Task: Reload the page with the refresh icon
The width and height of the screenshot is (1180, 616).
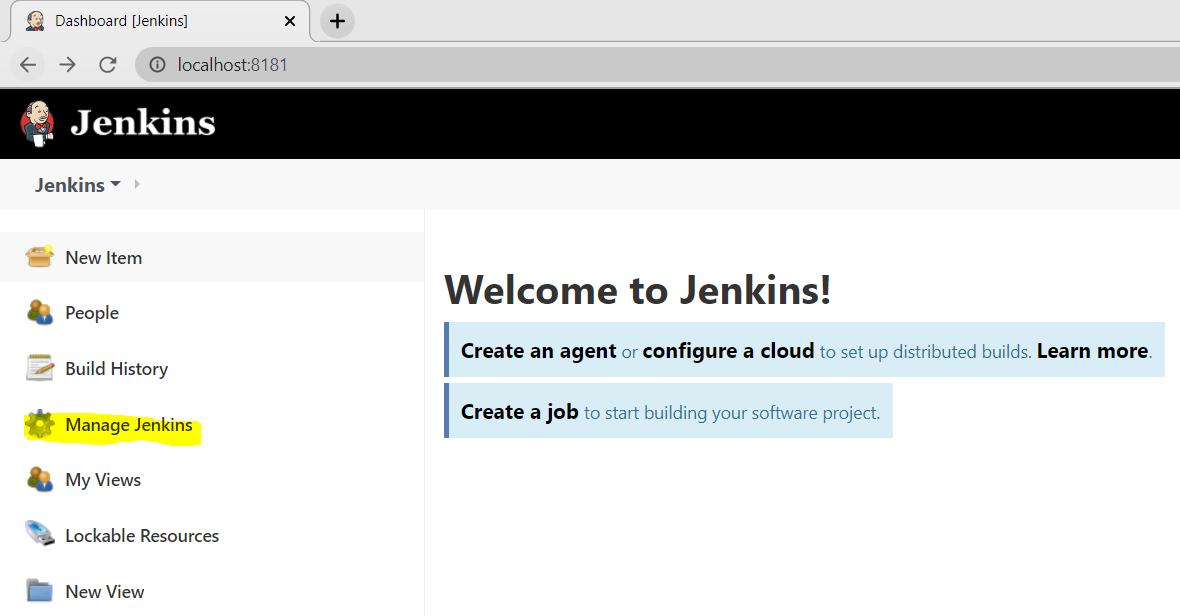Action: pos(108,65)
